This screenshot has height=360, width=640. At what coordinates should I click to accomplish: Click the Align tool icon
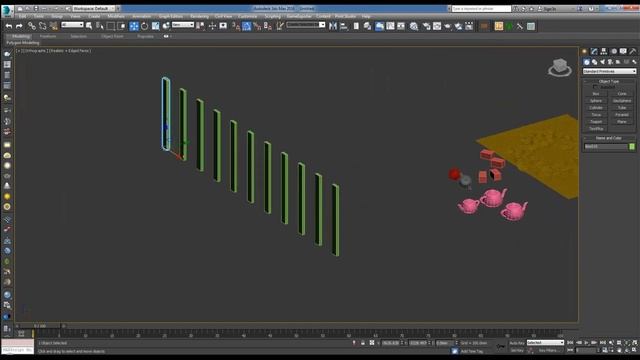pyautogui.click(x=344, y=26)
